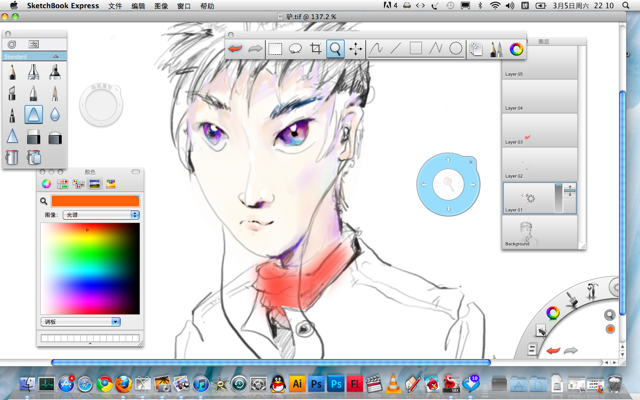This screenshot has width=640, height=400.
Task: Select the thin paintbrush in brush palette
Action: 55,93
